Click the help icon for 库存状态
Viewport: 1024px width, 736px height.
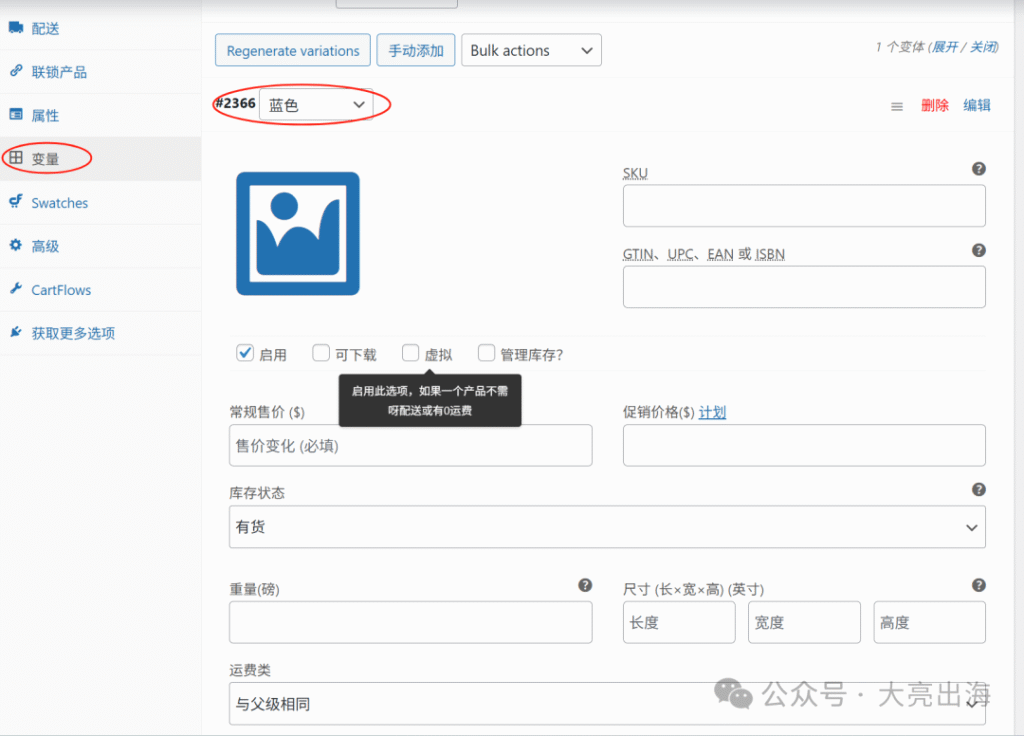(x=978, y=489)
